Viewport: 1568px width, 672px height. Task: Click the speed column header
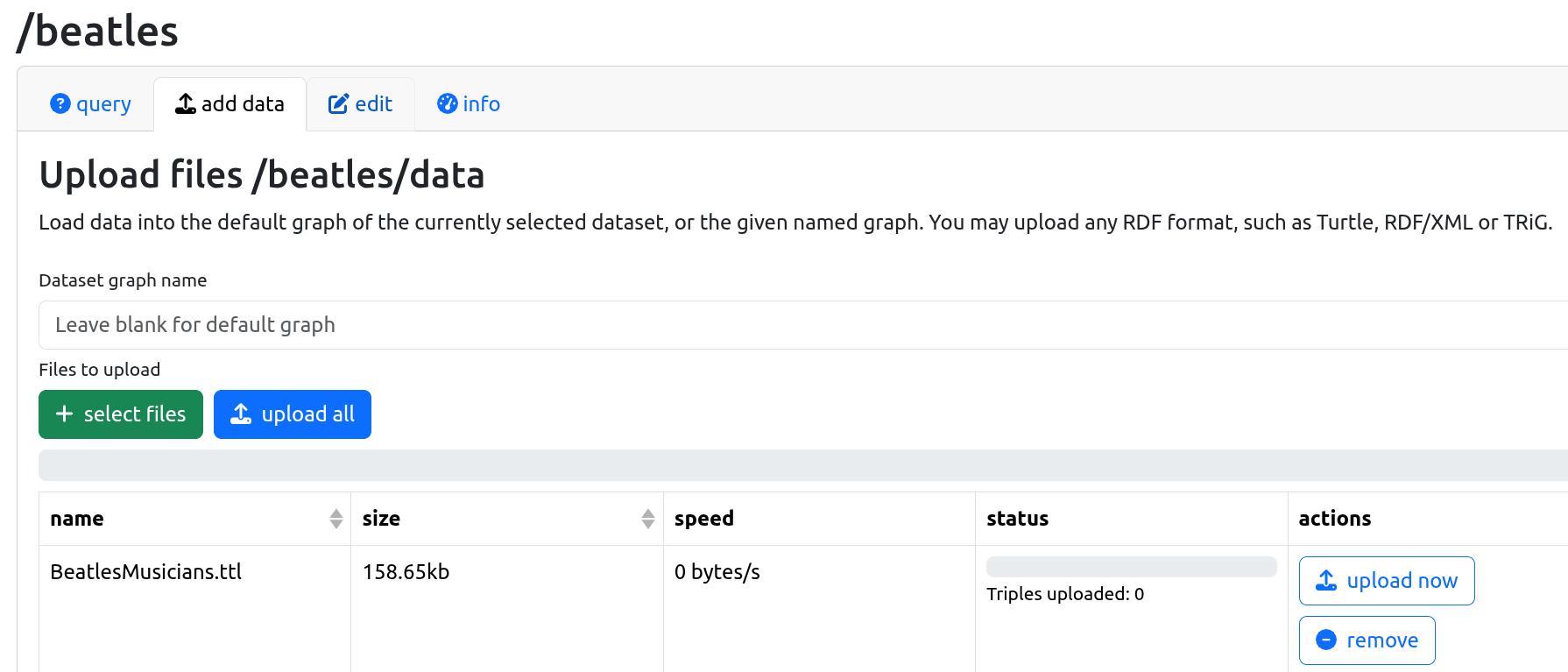click(x=704, y=519)
